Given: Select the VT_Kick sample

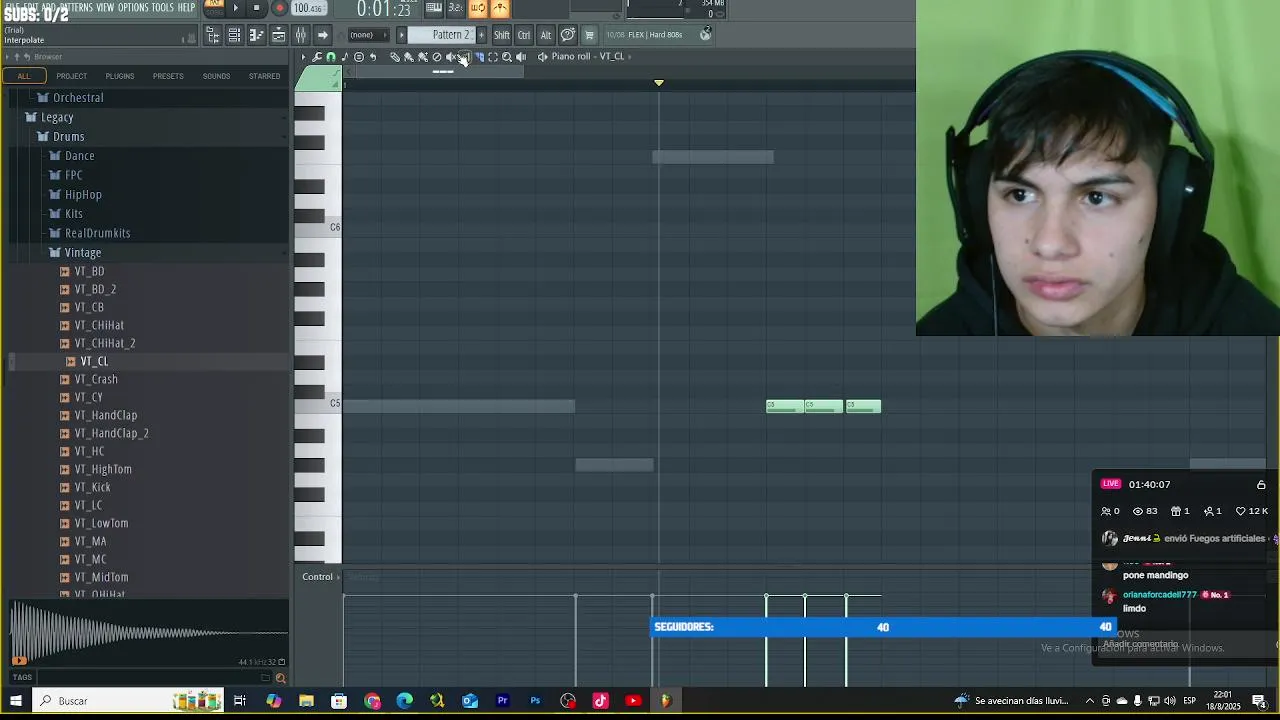Looking at the screenshot, I should 92,488.
